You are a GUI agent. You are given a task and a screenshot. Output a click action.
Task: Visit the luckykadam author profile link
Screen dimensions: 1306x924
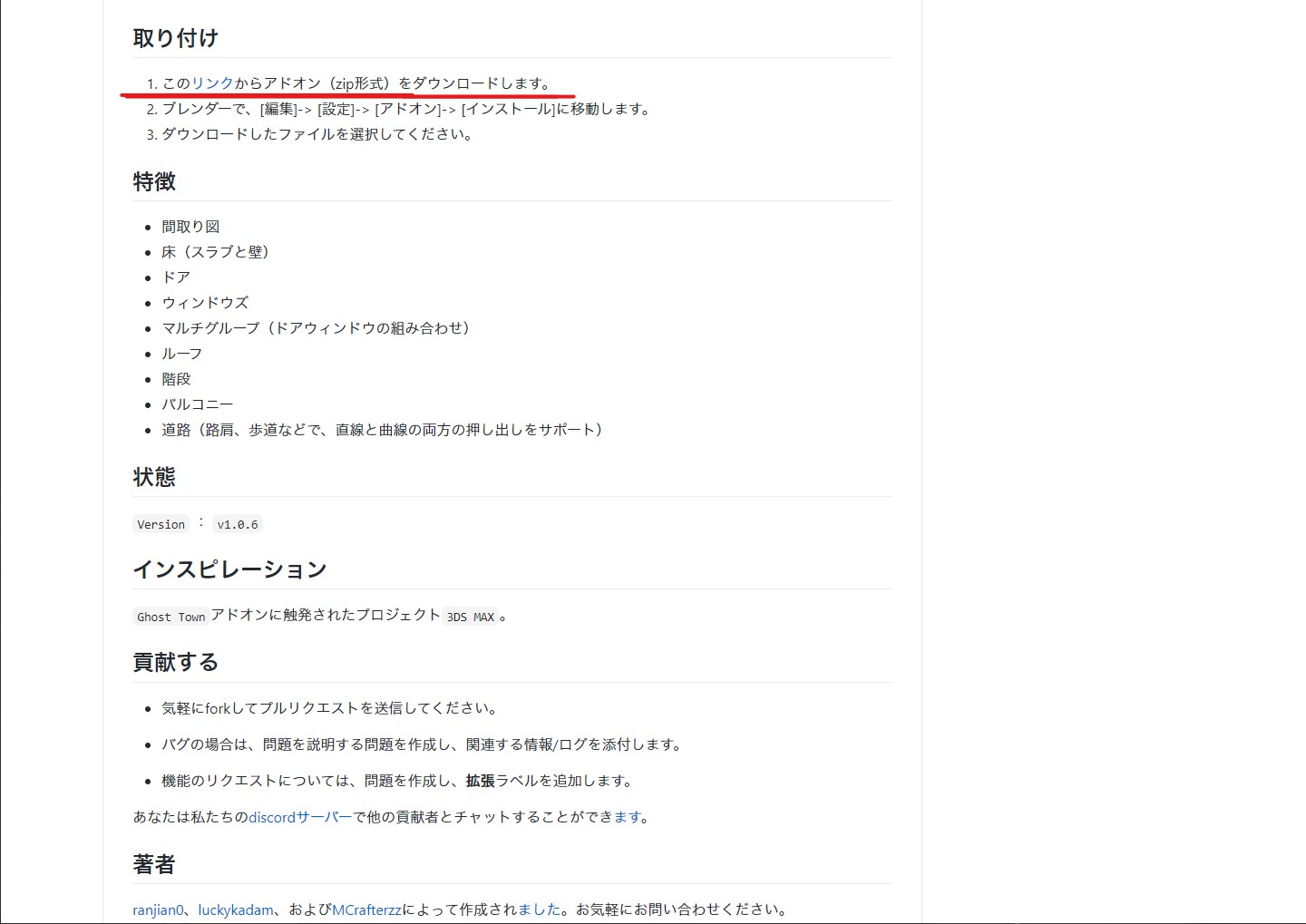236,909
